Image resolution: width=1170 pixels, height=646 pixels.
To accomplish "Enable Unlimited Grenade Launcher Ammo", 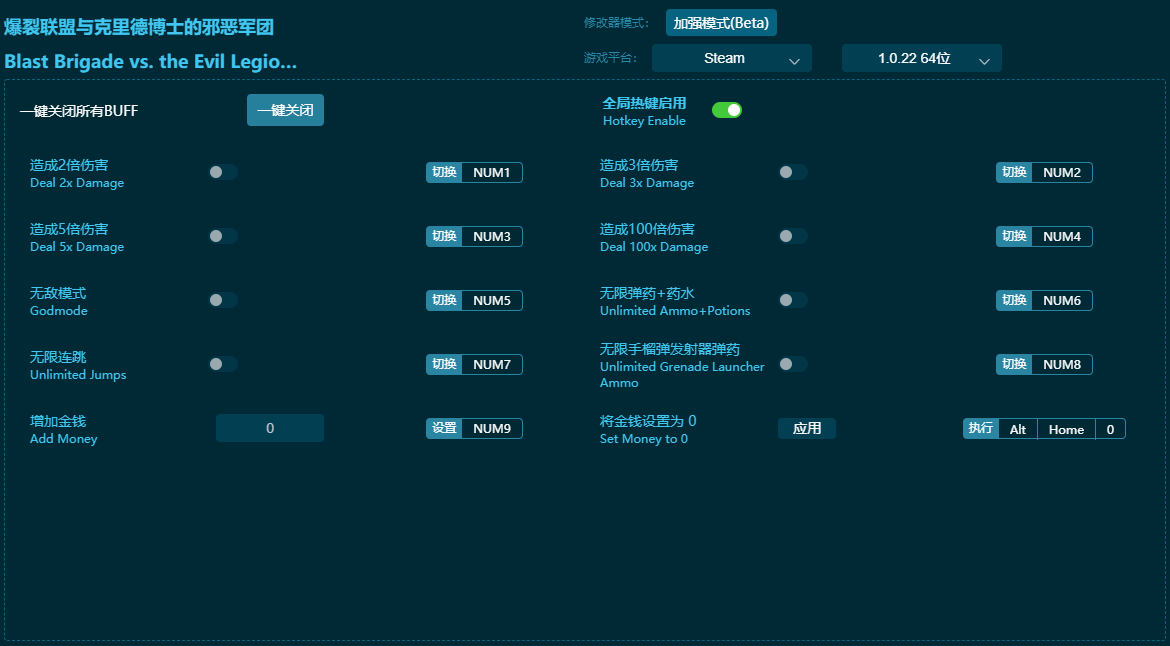I will coord(793,364).
